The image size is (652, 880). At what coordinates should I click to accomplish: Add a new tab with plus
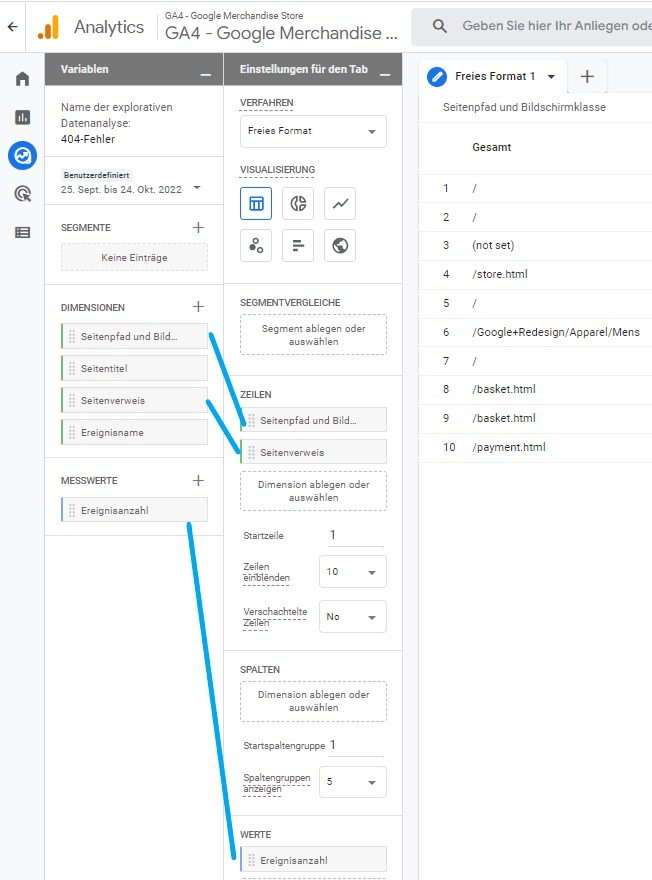tap(587, 76)
